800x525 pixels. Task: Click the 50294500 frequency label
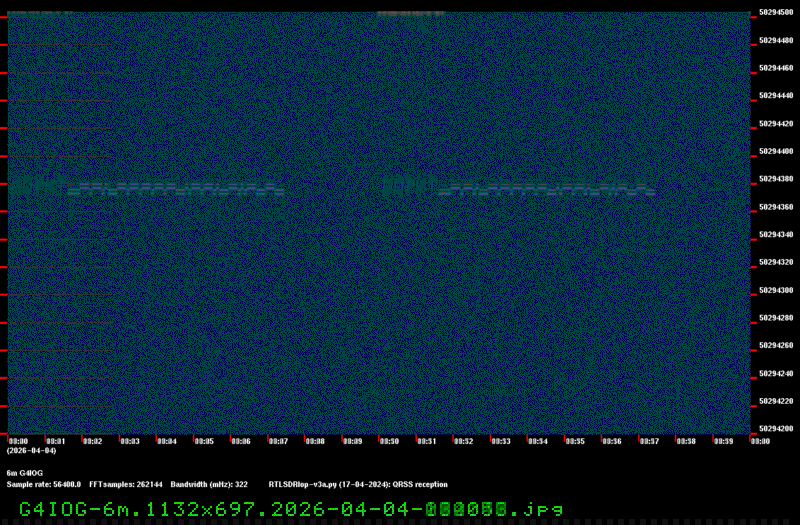click(776, 13)
